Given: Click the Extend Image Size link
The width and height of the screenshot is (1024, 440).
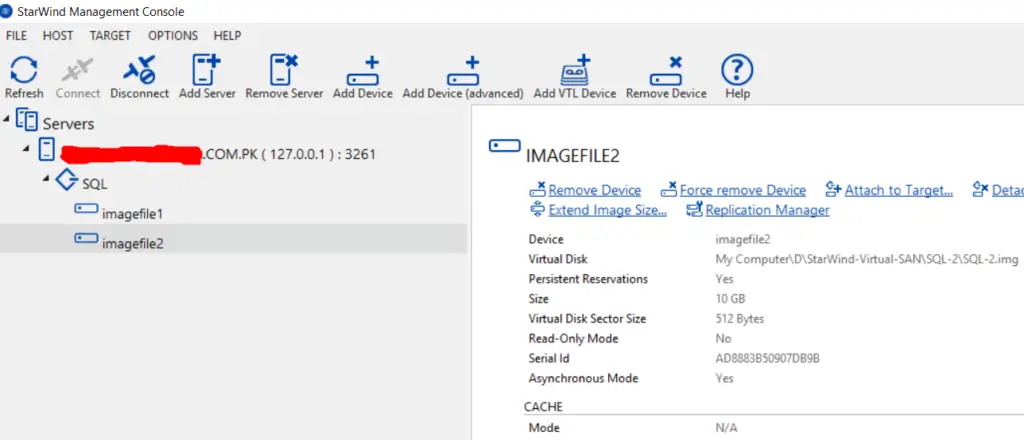Looking at the screenshot, I should (x=607, y=210).
